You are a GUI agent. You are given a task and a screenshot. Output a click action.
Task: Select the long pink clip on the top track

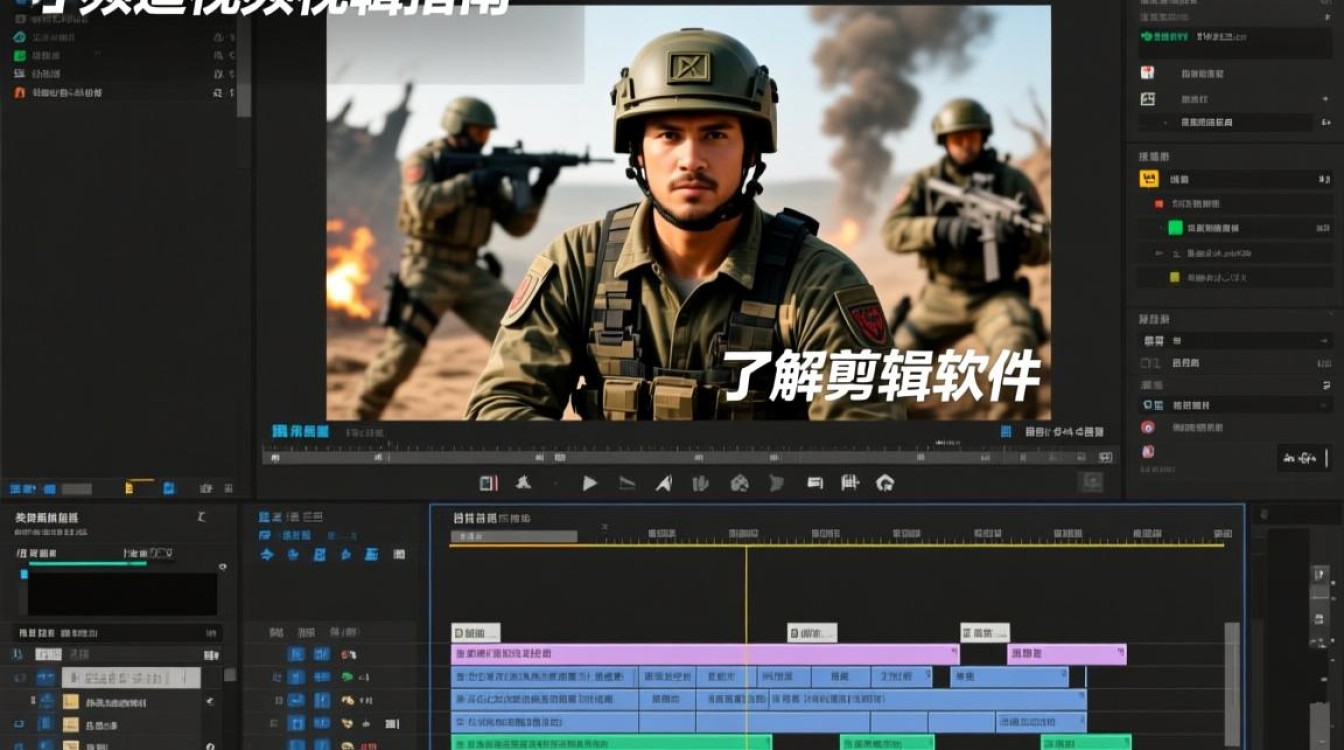pyautogui.click(x=705, y=654)
